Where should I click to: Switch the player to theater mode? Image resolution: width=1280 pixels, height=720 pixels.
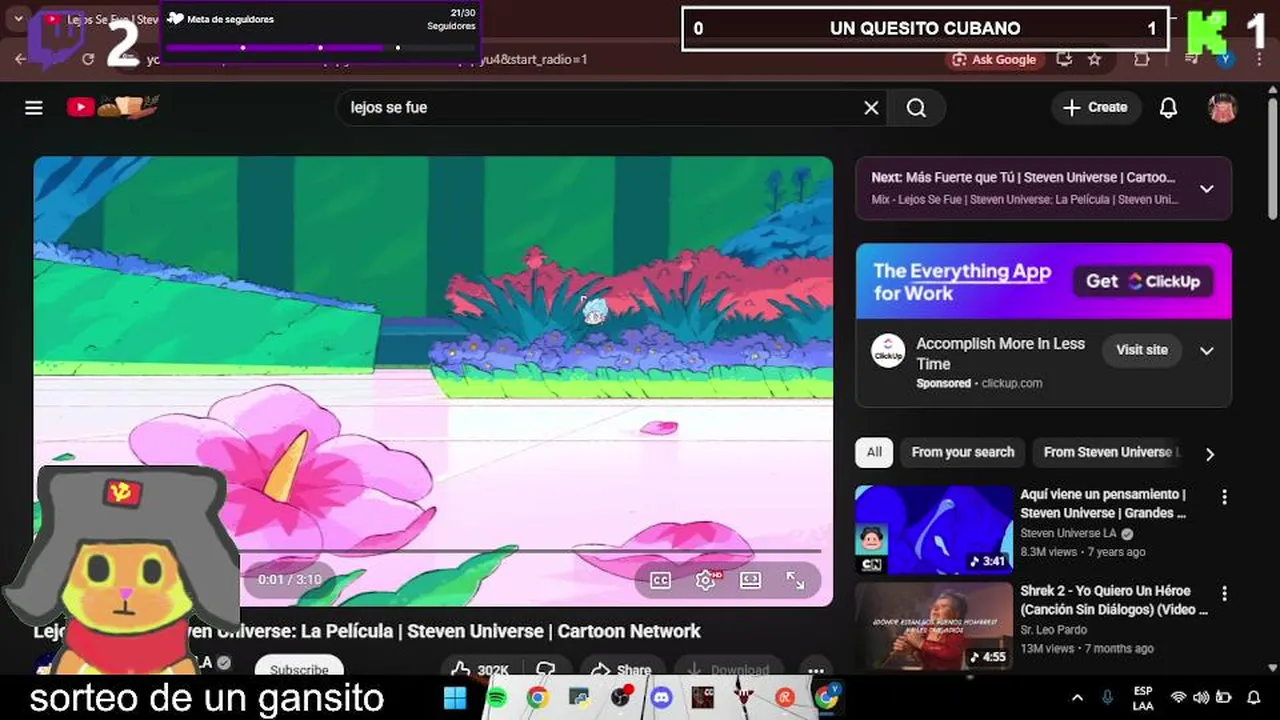click(x=751, y=580)
